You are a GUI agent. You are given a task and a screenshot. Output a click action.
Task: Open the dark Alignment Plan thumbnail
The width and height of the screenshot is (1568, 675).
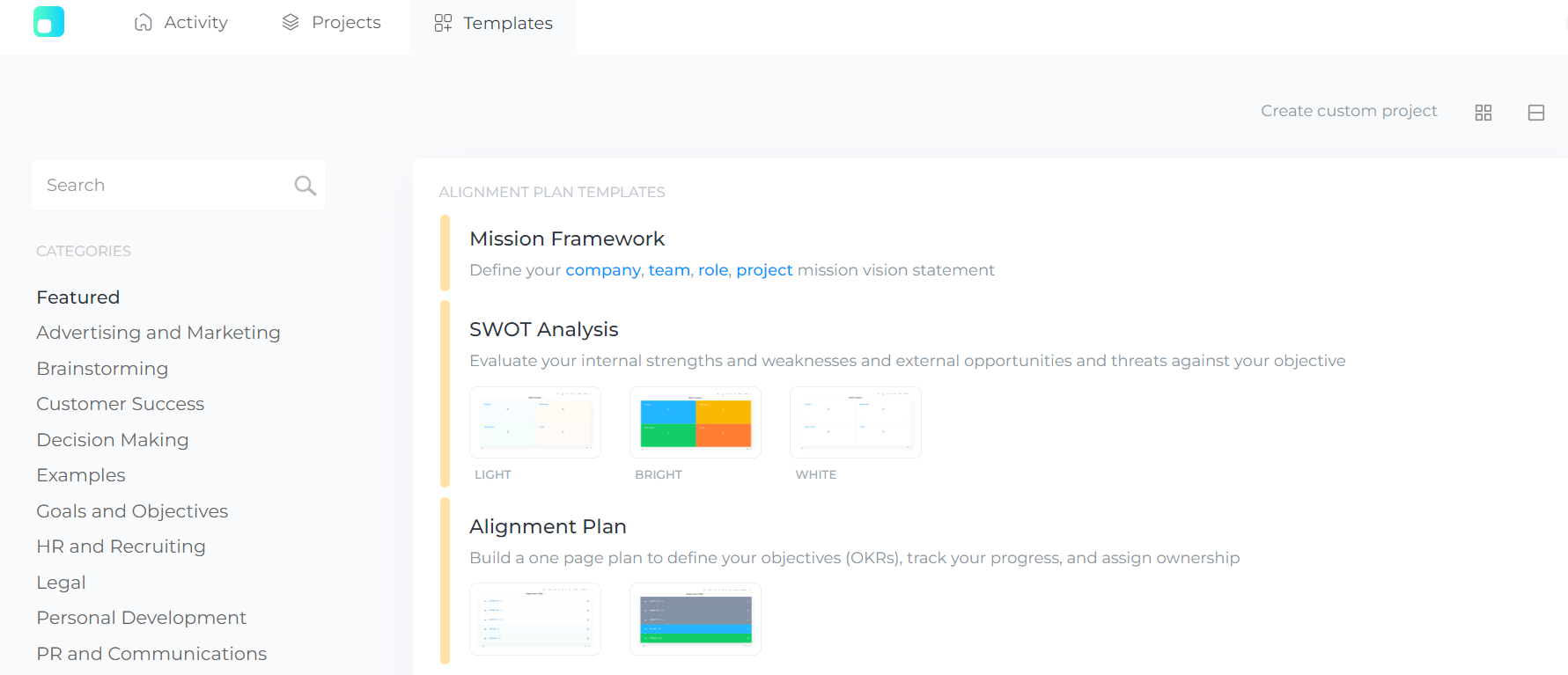coord(695,619)
